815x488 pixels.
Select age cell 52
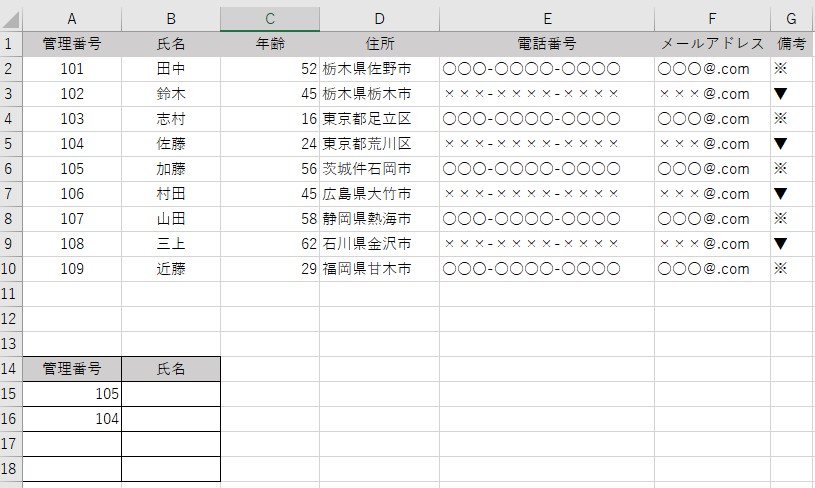coord(270,69)
